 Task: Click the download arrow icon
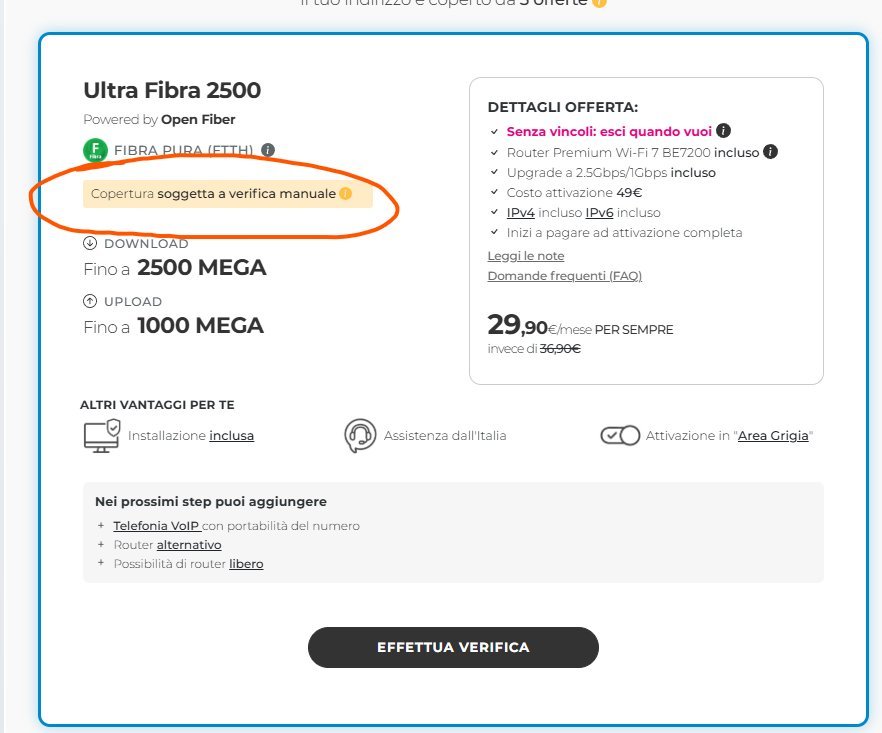click(x=90, y=243)
